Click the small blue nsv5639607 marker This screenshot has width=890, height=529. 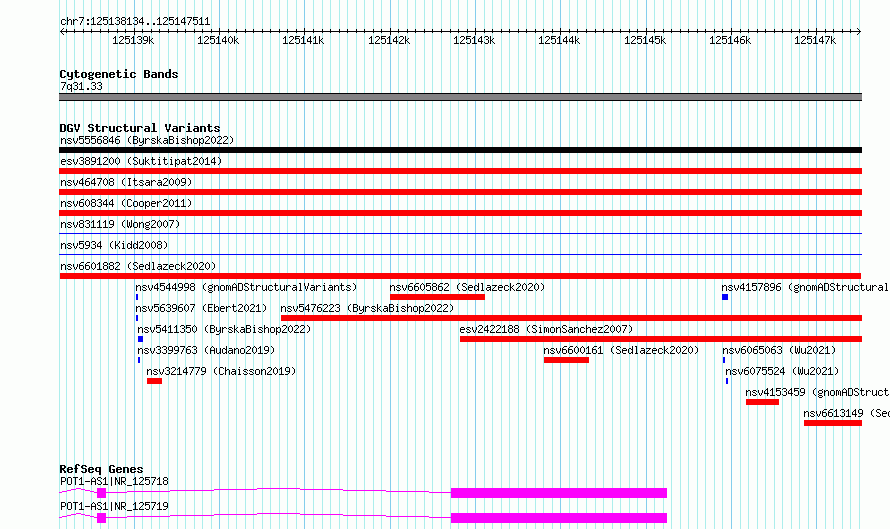point(137,318)
